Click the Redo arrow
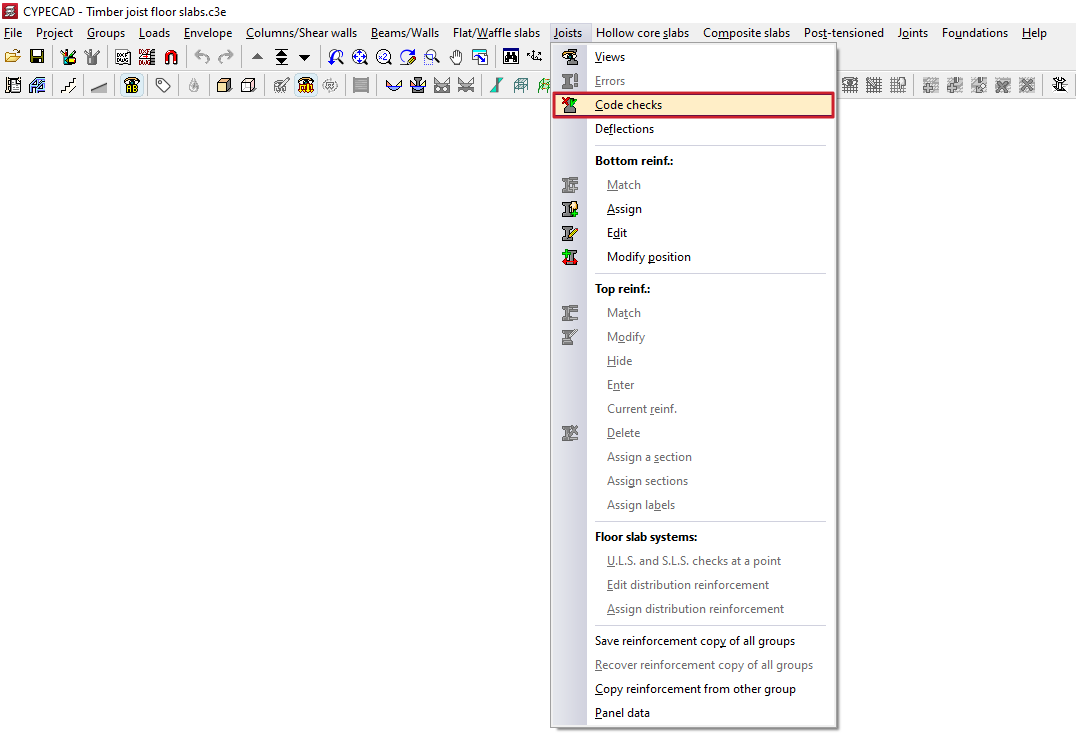The image size is (1076, 754). pos(226,57)
